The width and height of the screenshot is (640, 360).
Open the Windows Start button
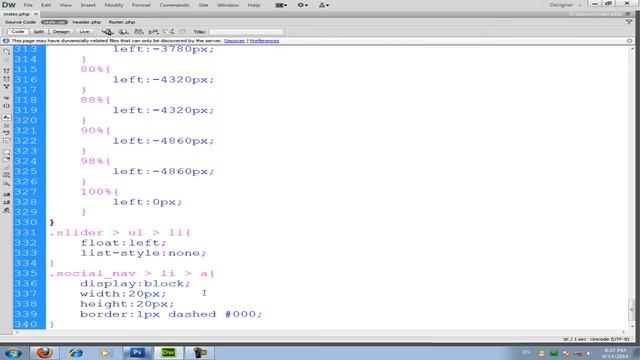pyautogui.click(x=13, y=353)
